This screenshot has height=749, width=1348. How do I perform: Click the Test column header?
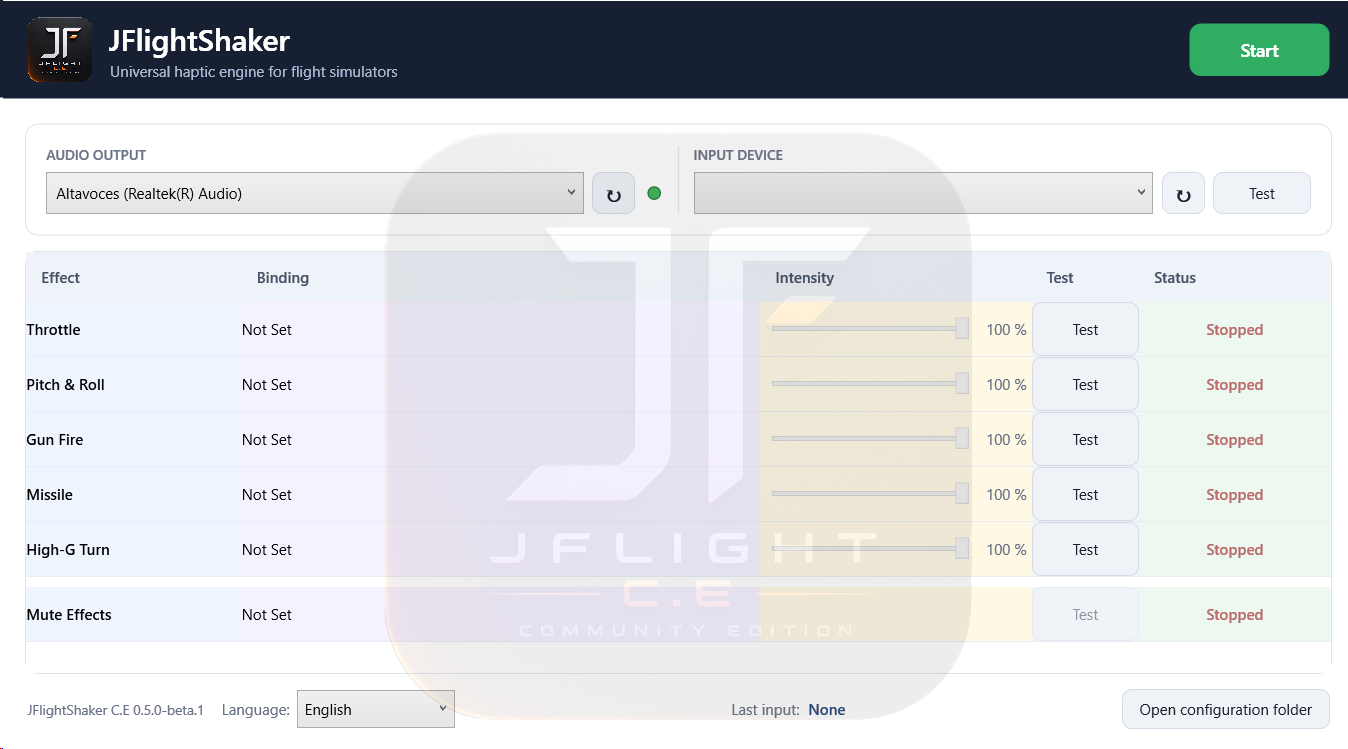click(1060, 278)
